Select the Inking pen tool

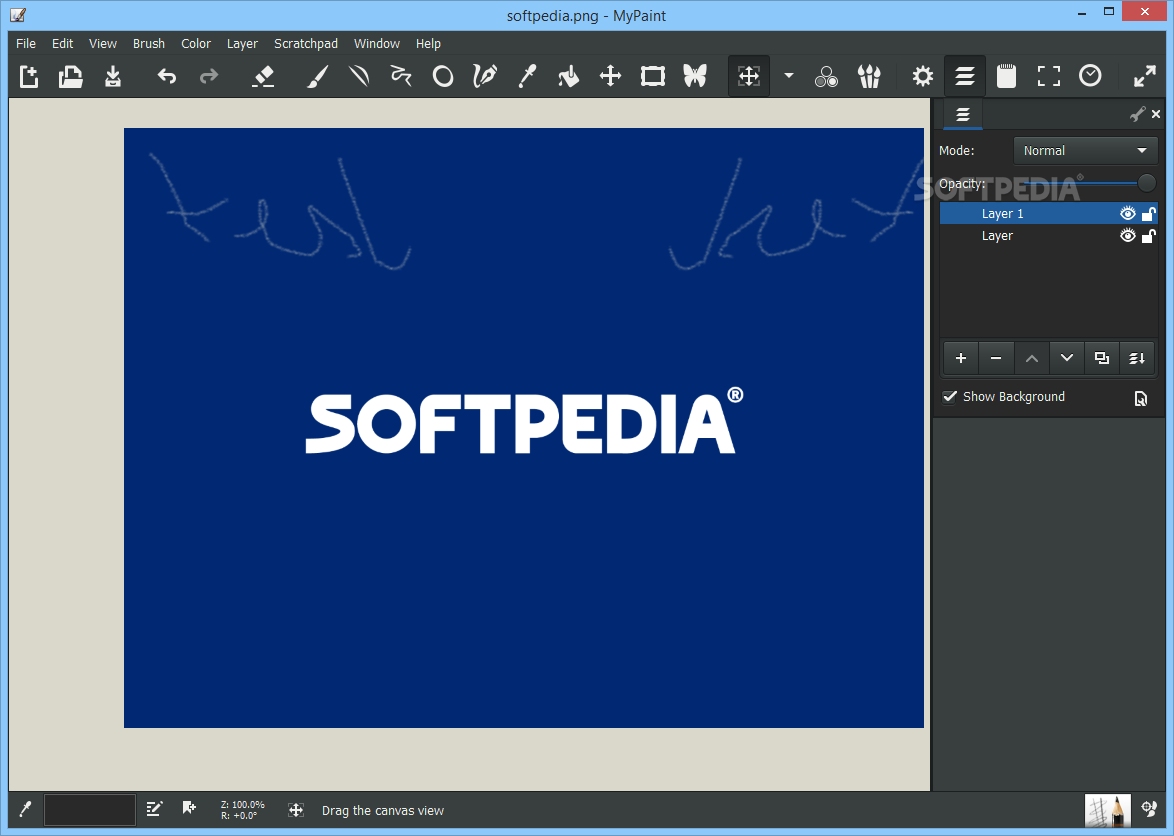point(485,76)
